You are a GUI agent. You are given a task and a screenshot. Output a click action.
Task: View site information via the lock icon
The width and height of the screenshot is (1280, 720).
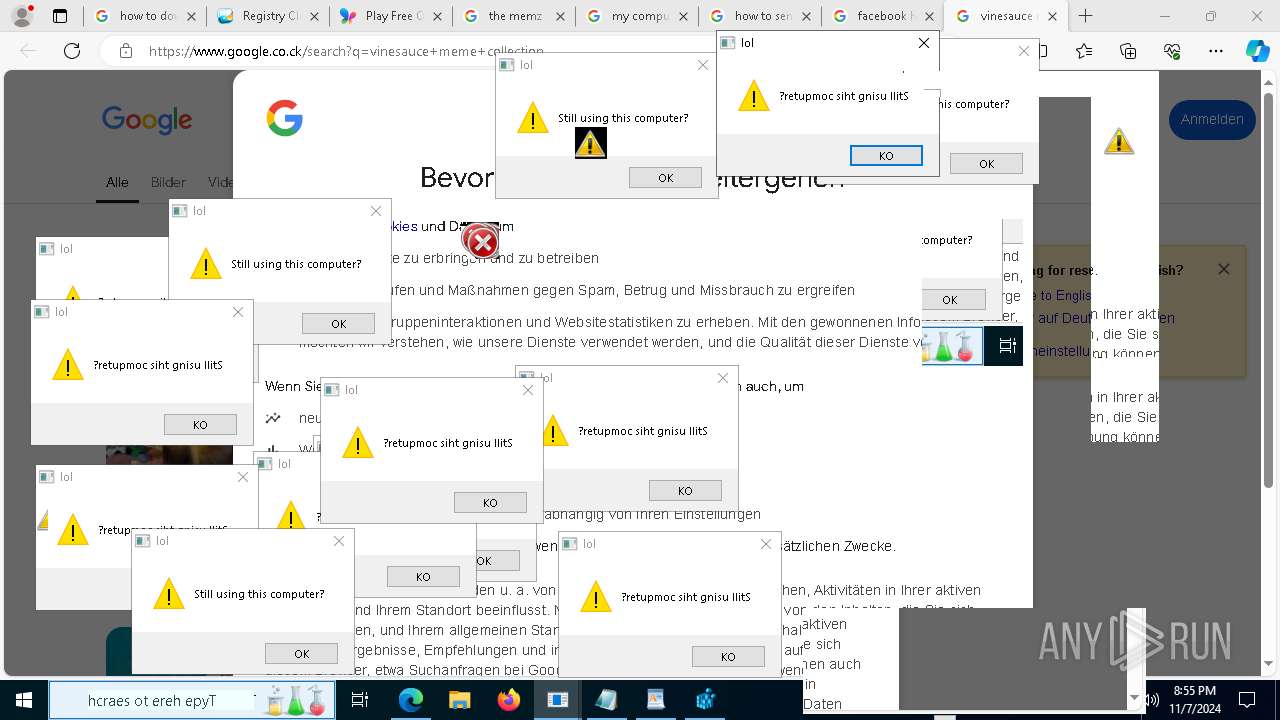click(125, 51)
